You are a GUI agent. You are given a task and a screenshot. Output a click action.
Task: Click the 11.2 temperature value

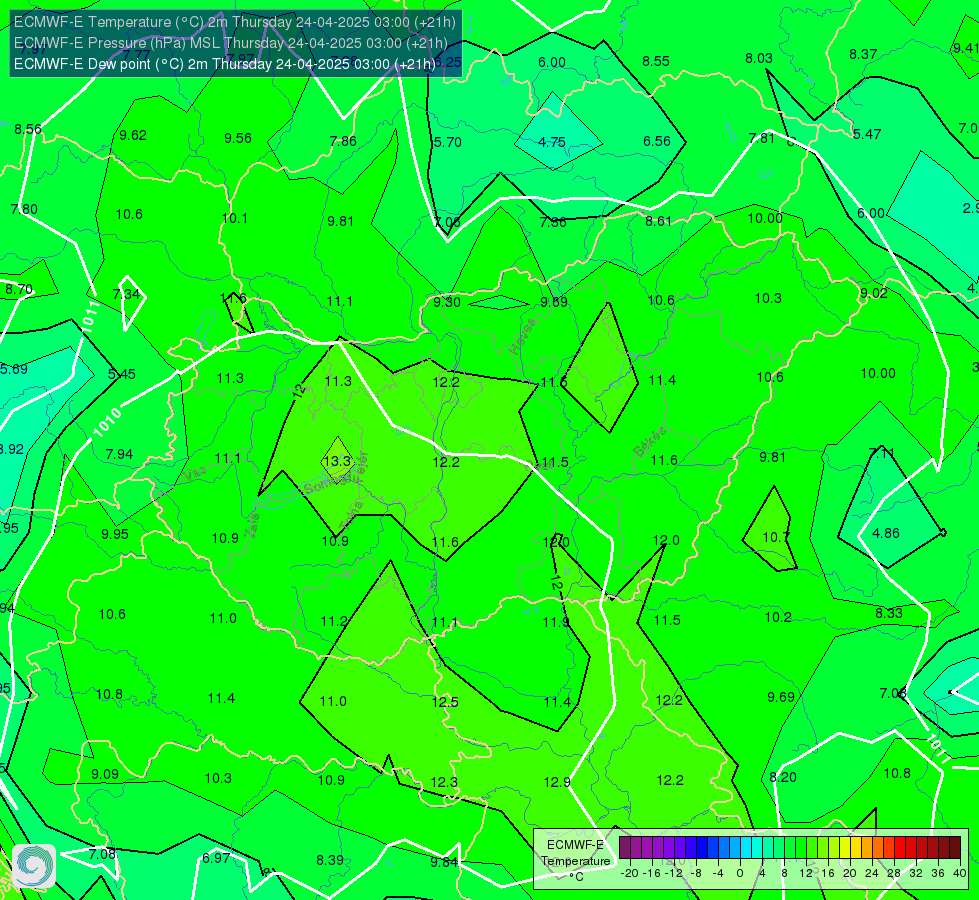[333, 621]
